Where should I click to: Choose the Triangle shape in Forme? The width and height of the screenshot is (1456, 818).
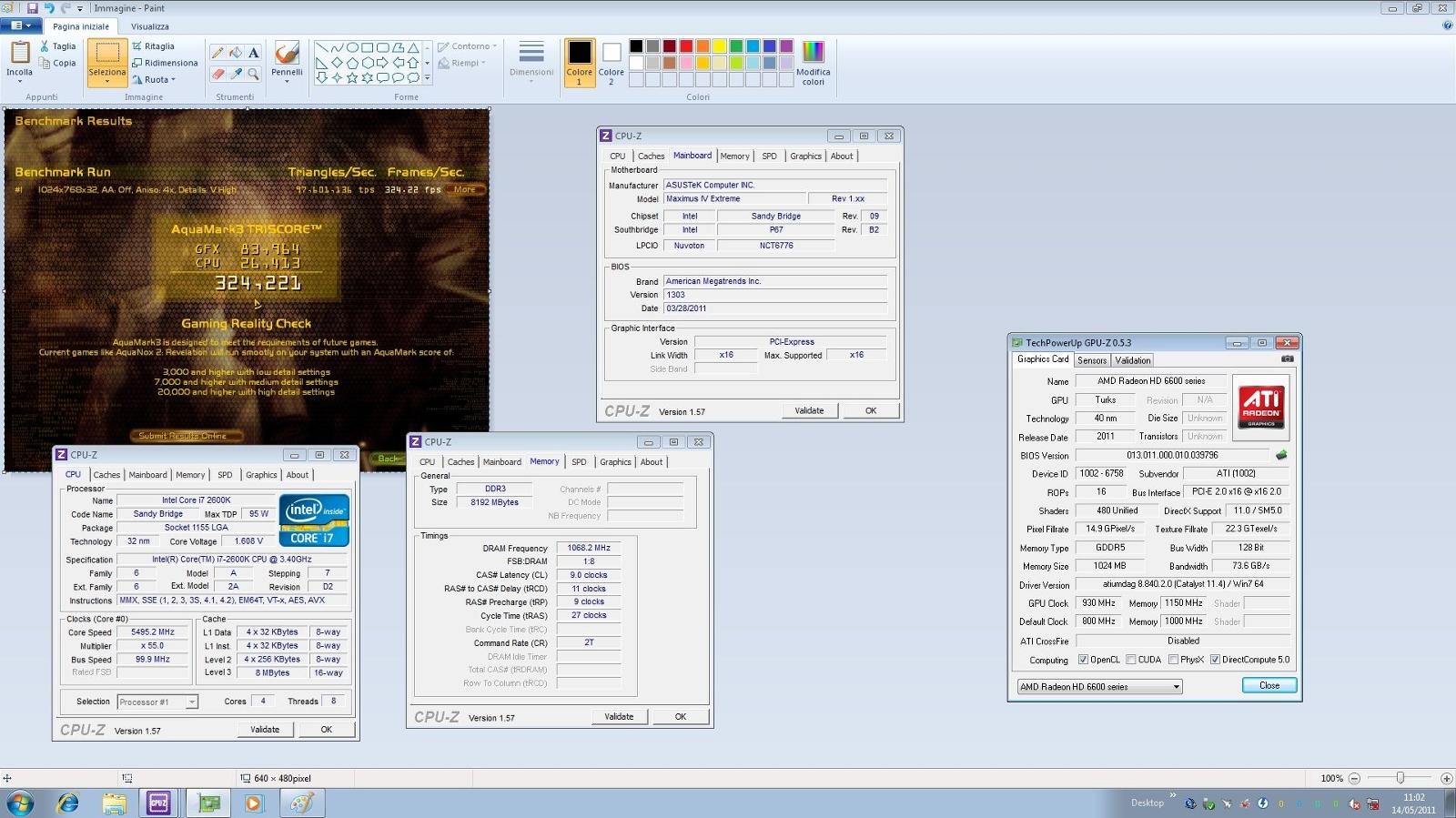413,47
